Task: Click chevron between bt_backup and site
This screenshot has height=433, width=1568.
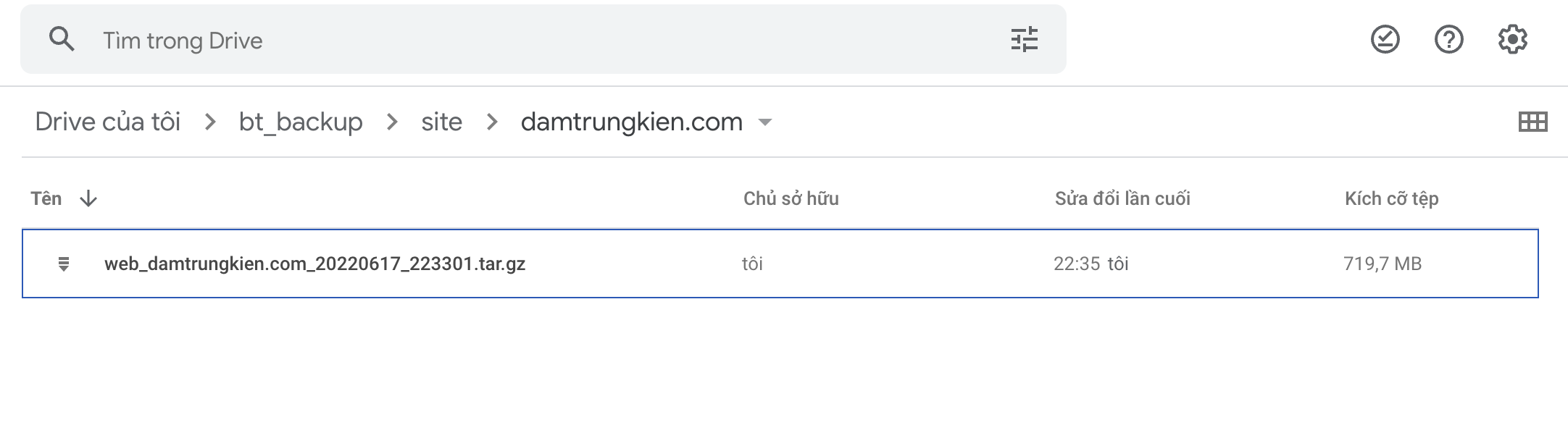Action: point(392,122)
